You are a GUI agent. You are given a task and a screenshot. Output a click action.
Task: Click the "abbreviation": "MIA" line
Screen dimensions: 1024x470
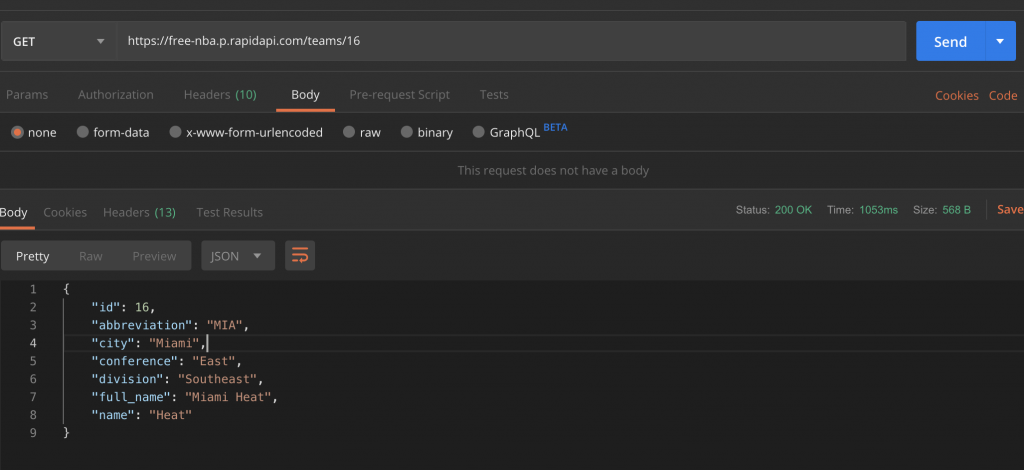pyautogui.click(x=170, y=325)
